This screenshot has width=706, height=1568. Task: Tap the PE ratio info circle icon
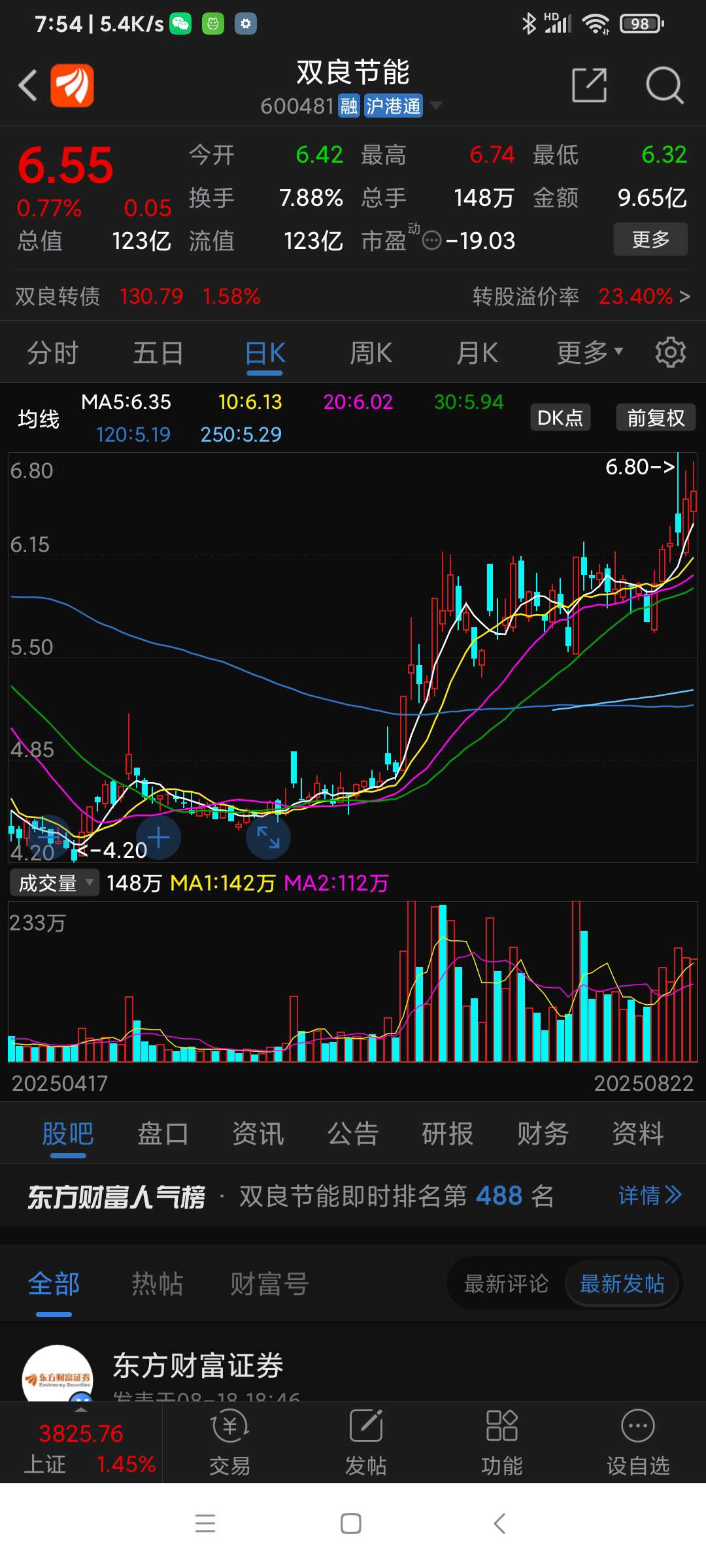coord(431,241)
